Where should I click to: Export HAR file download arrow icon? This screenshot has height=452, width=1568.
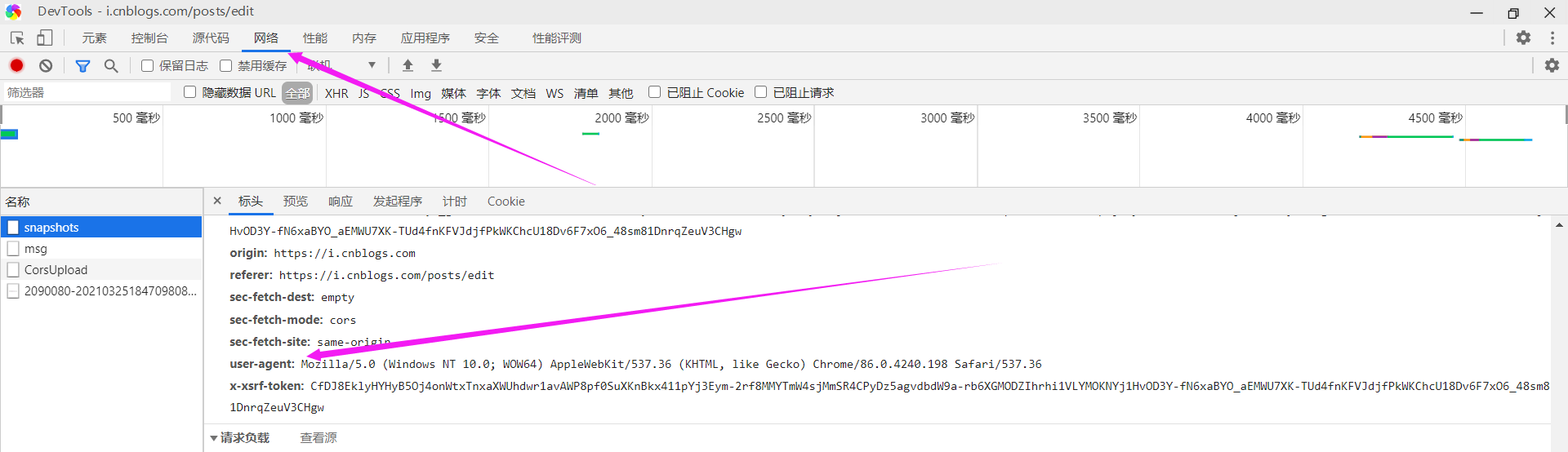(x=436, y=65)
